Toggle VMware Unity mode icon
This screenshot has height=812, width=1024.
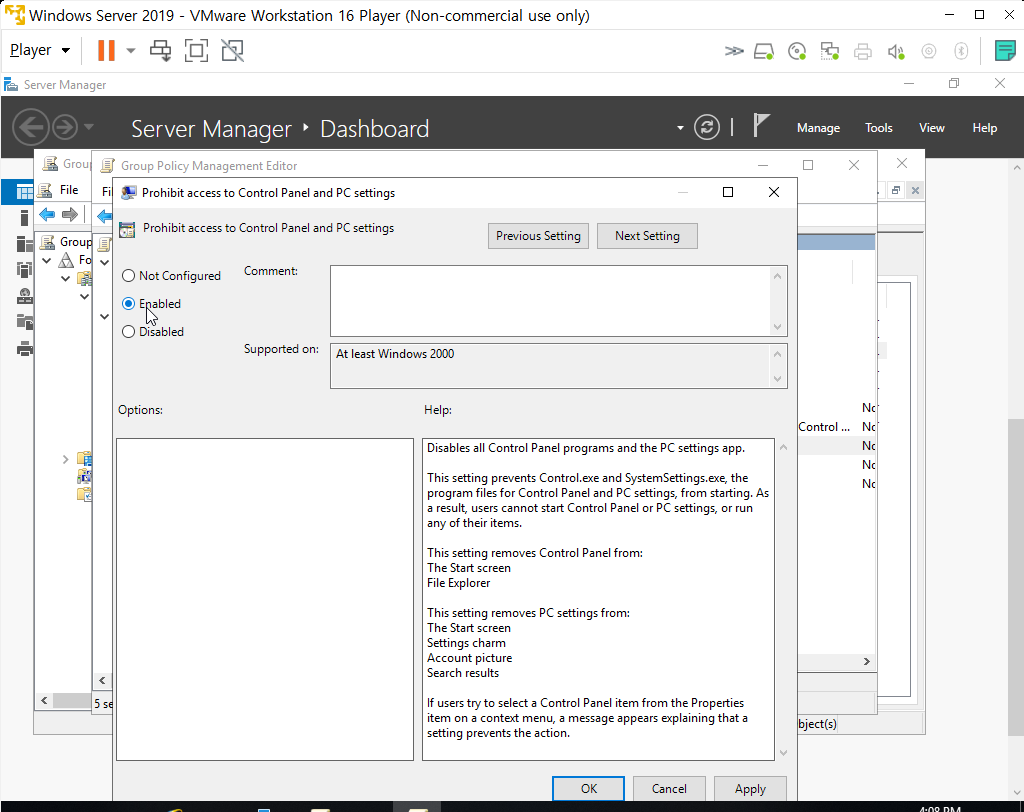[232, 50]
